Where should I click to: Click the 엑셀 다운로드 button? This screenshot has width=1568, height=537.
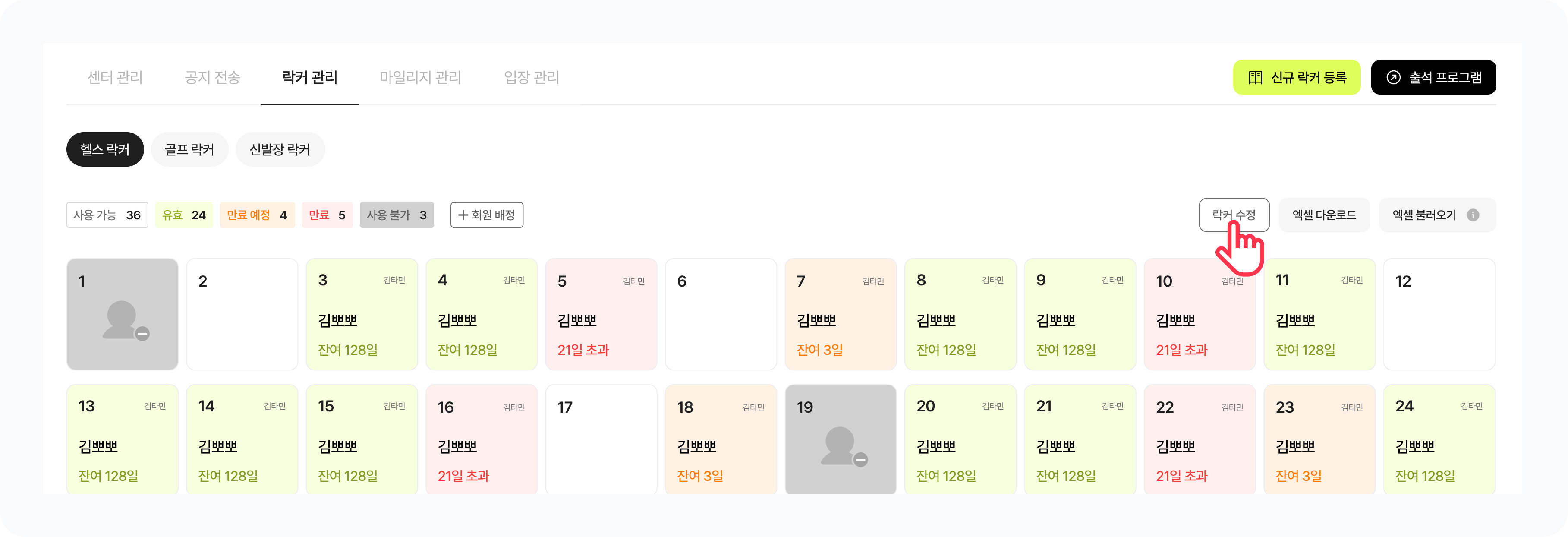tap(1324, 215)
